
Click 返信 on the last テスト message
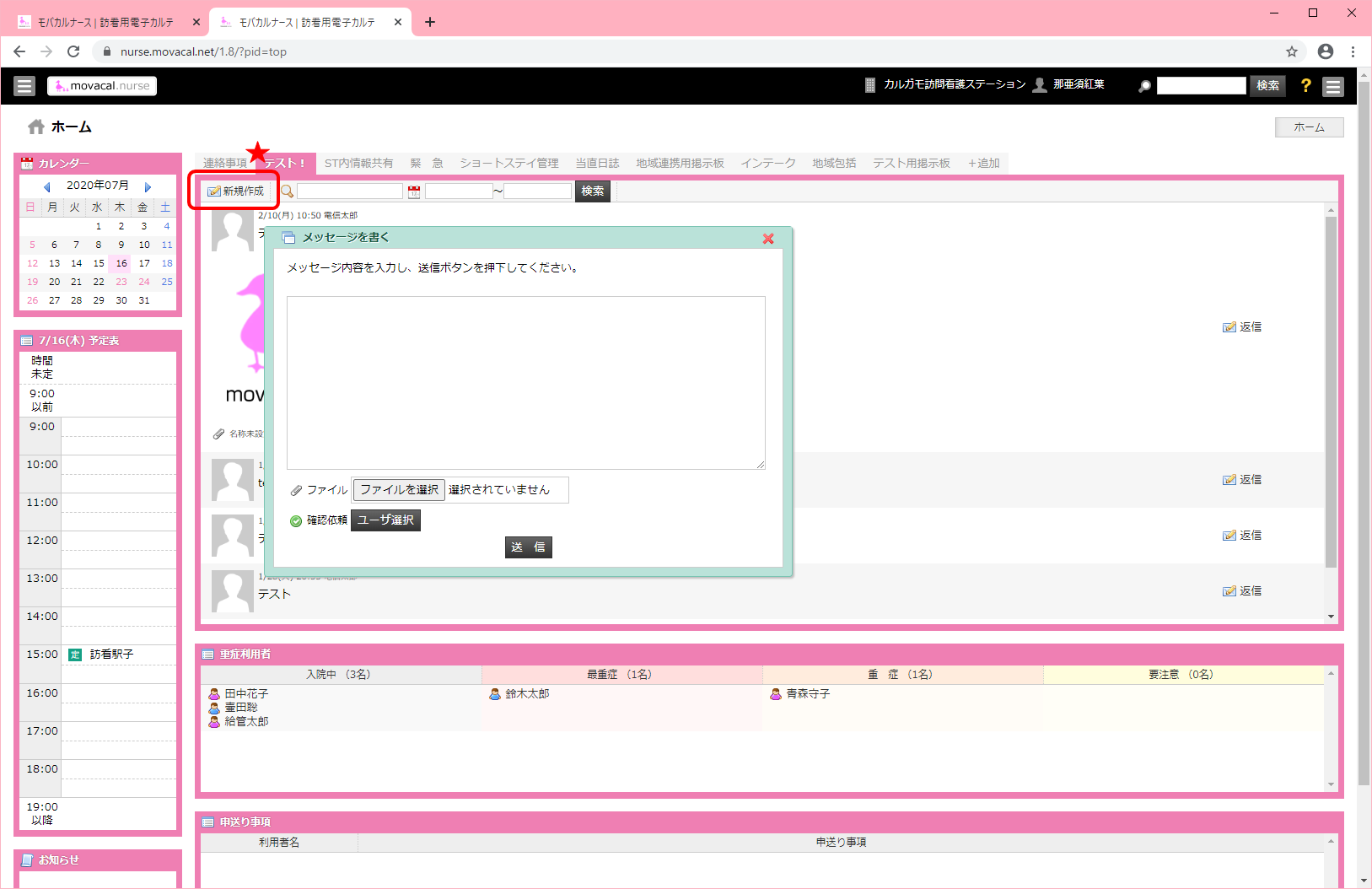pyautogui.click(x=1242, y=591)
